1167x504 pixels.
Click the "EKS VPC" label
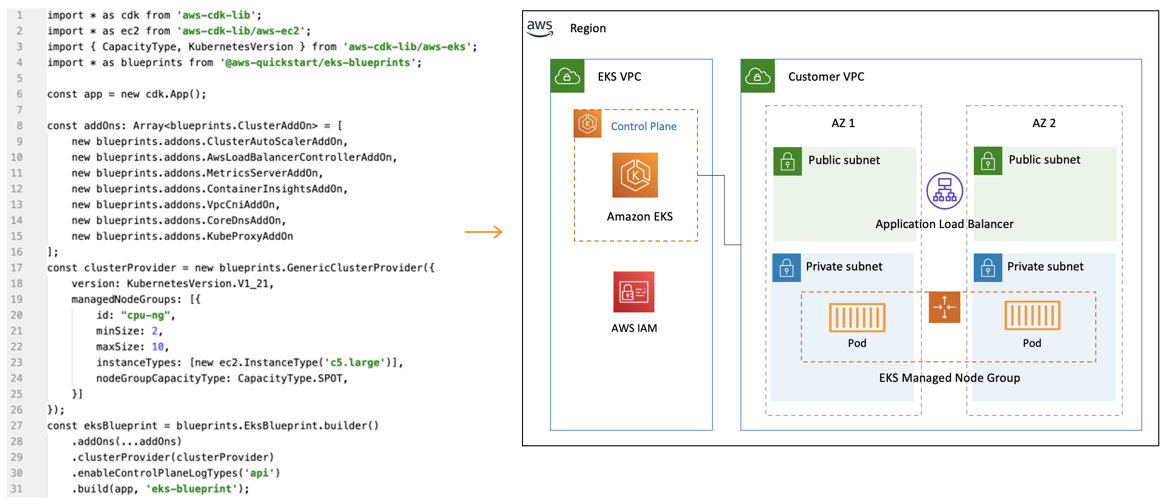pyautogui.click(x=618, y=77)
